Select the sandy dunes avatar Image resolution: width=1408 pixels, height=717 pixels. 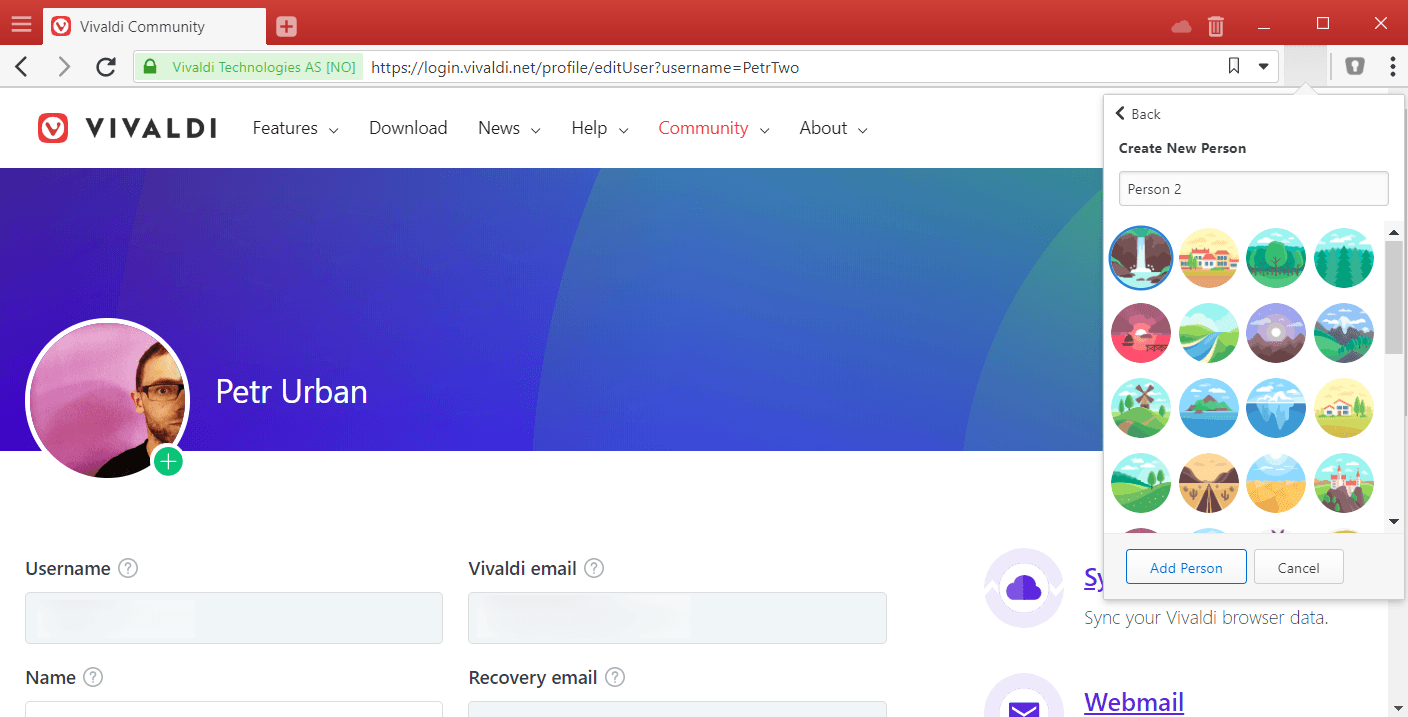[1276, 483]
